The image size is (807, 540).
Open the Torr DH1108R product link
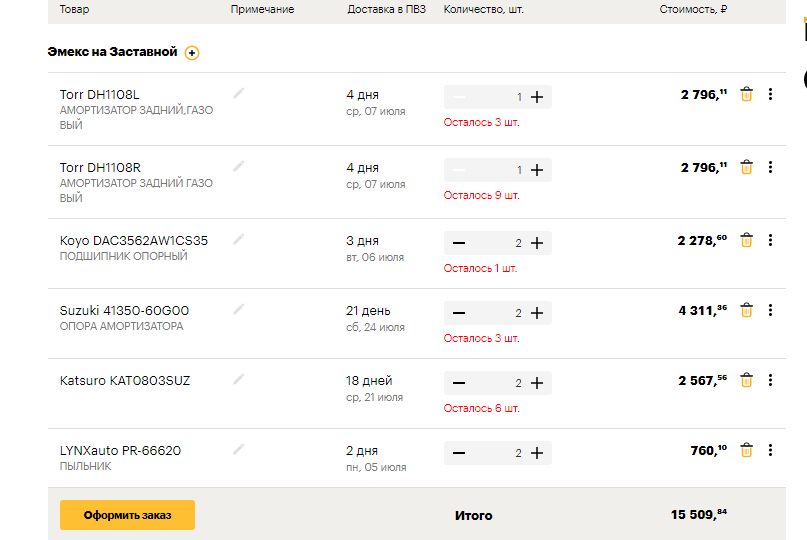click(x=100, y=168)
